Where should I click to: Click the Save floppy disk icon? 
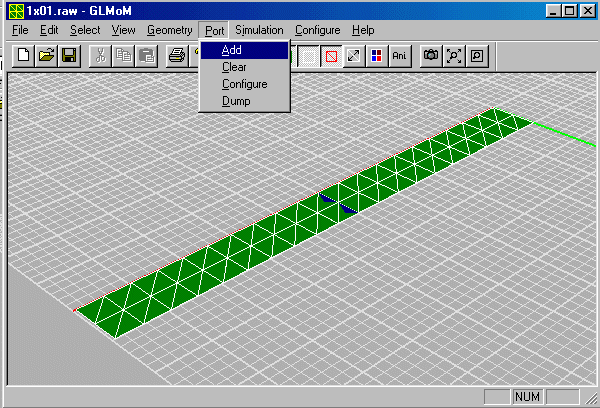pos(69,56)
